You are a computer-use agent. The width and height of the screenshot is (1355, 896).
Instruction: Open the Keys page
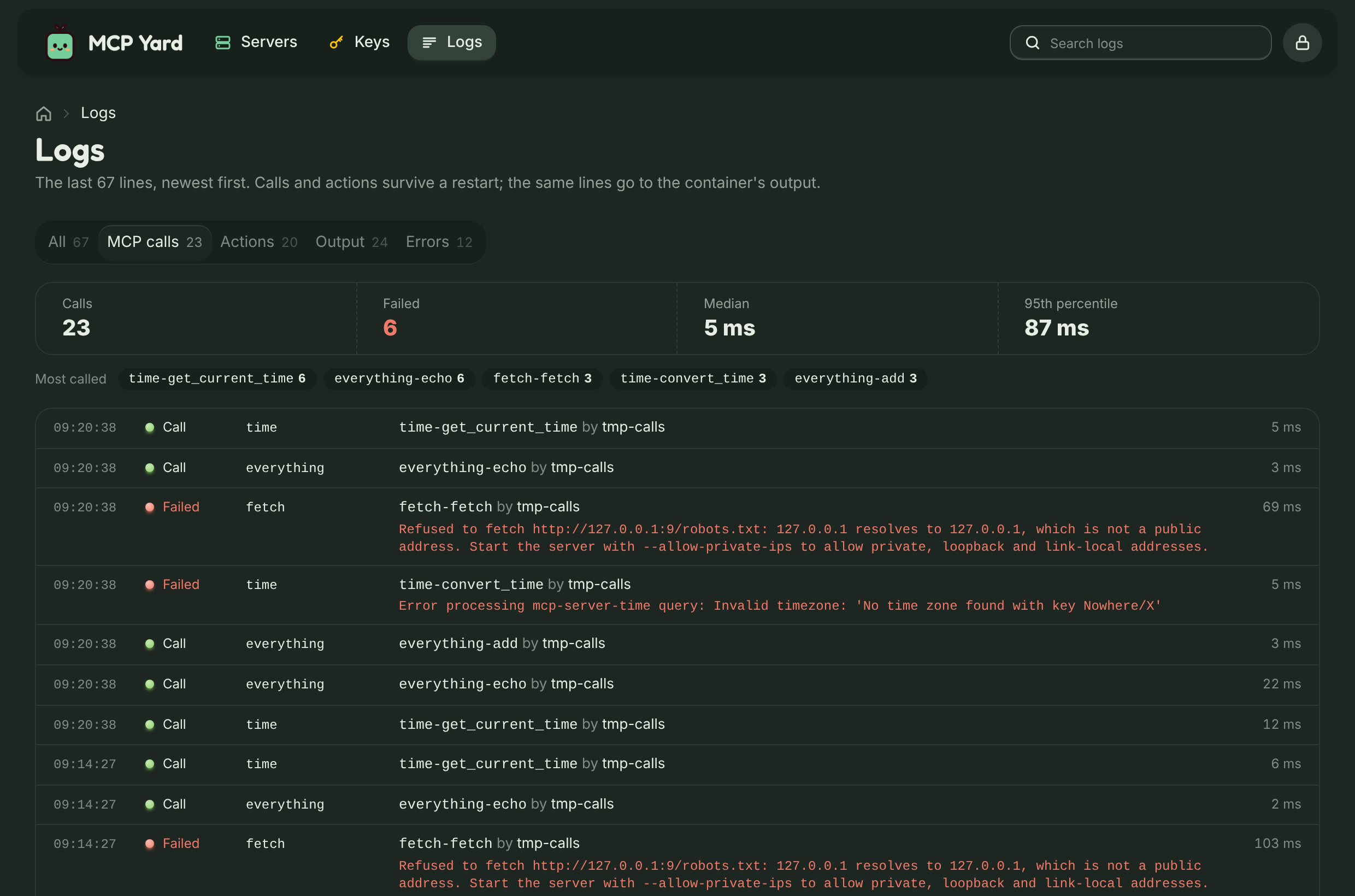pos(360,42)
